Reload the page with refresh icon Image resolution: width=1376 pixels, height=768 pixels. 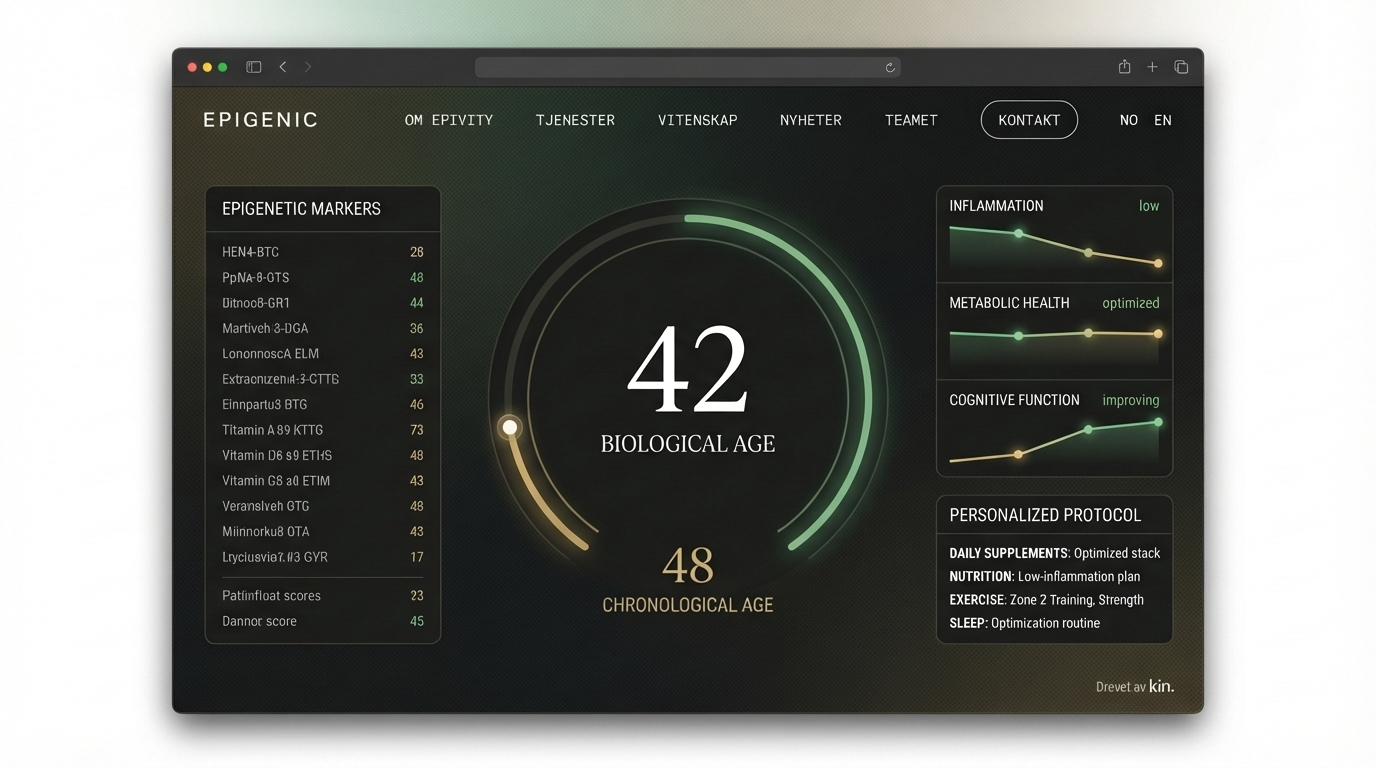[890, 67]
